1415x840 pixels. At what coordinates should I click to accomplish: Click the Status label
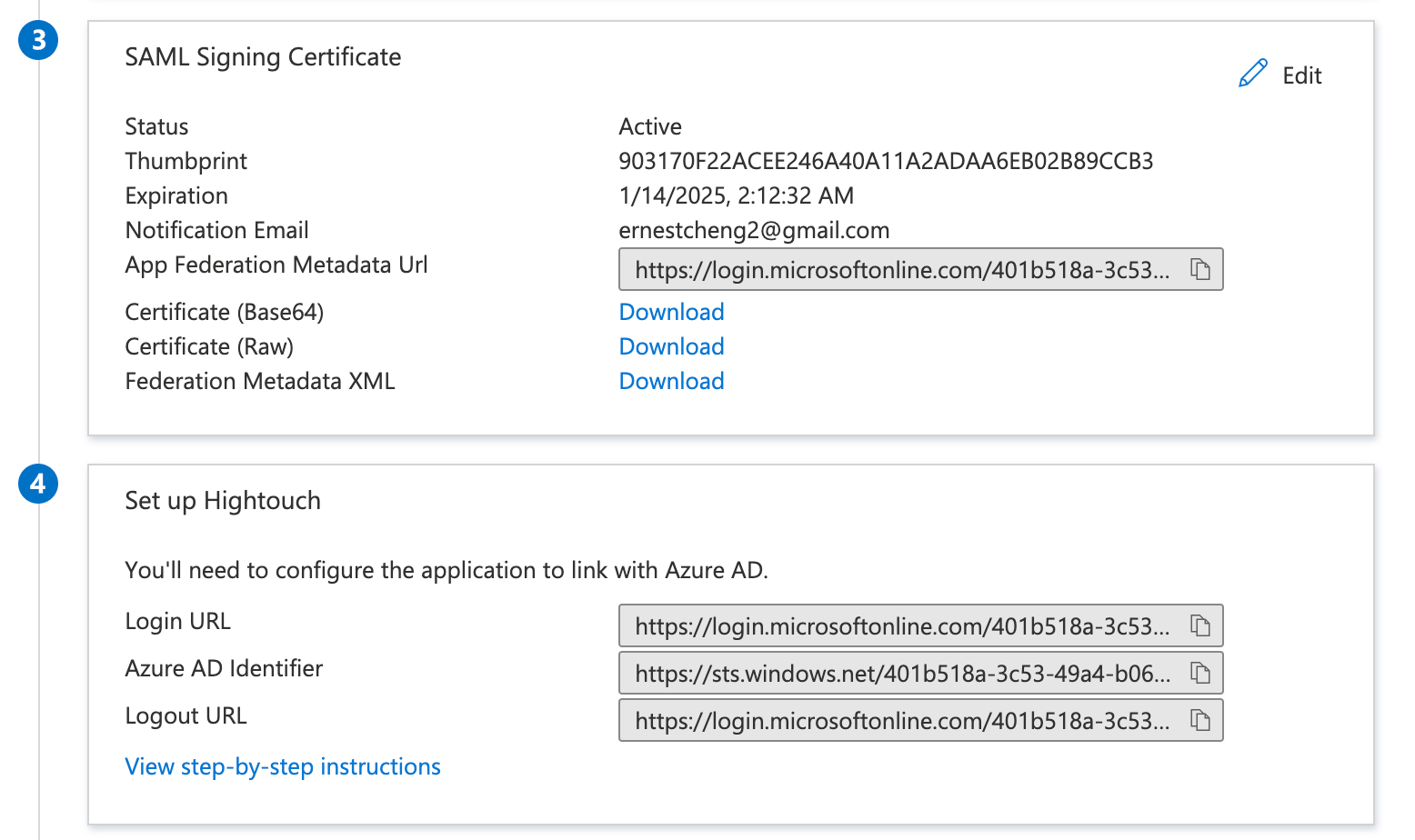coord(156,126)
